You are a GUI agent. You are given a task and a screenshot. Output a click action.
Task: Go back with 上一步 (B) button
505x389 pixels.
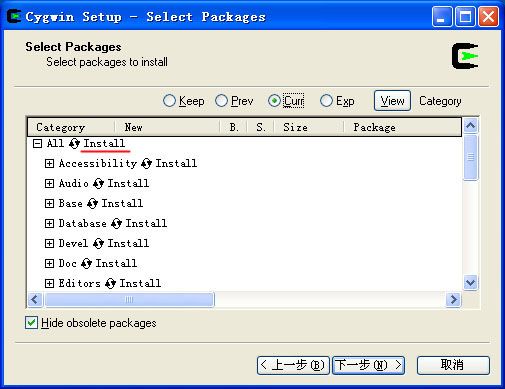click(293, 365)
